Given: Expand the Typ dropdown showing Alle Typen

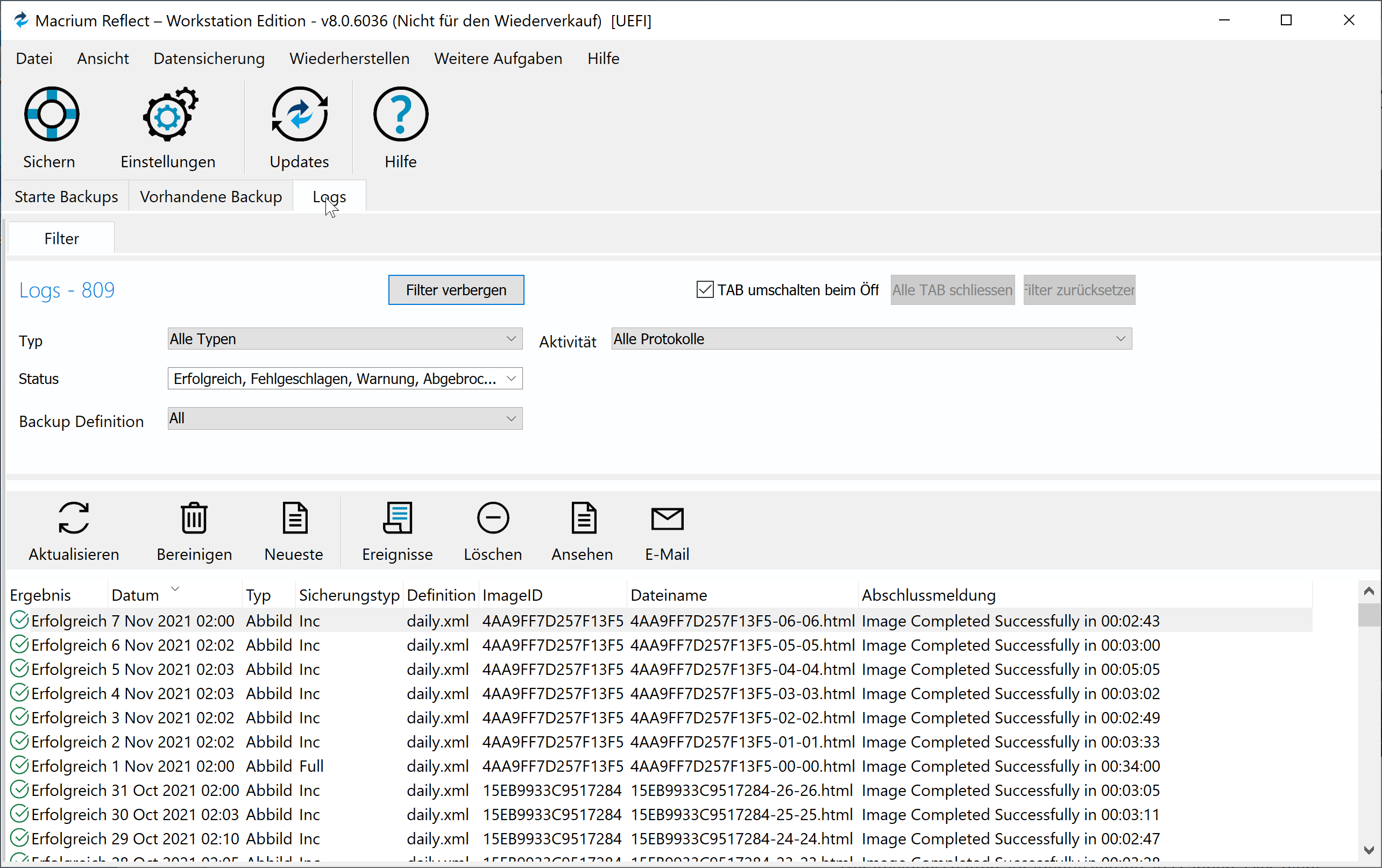Looking at the screenshot, I should tap(344, 339).
